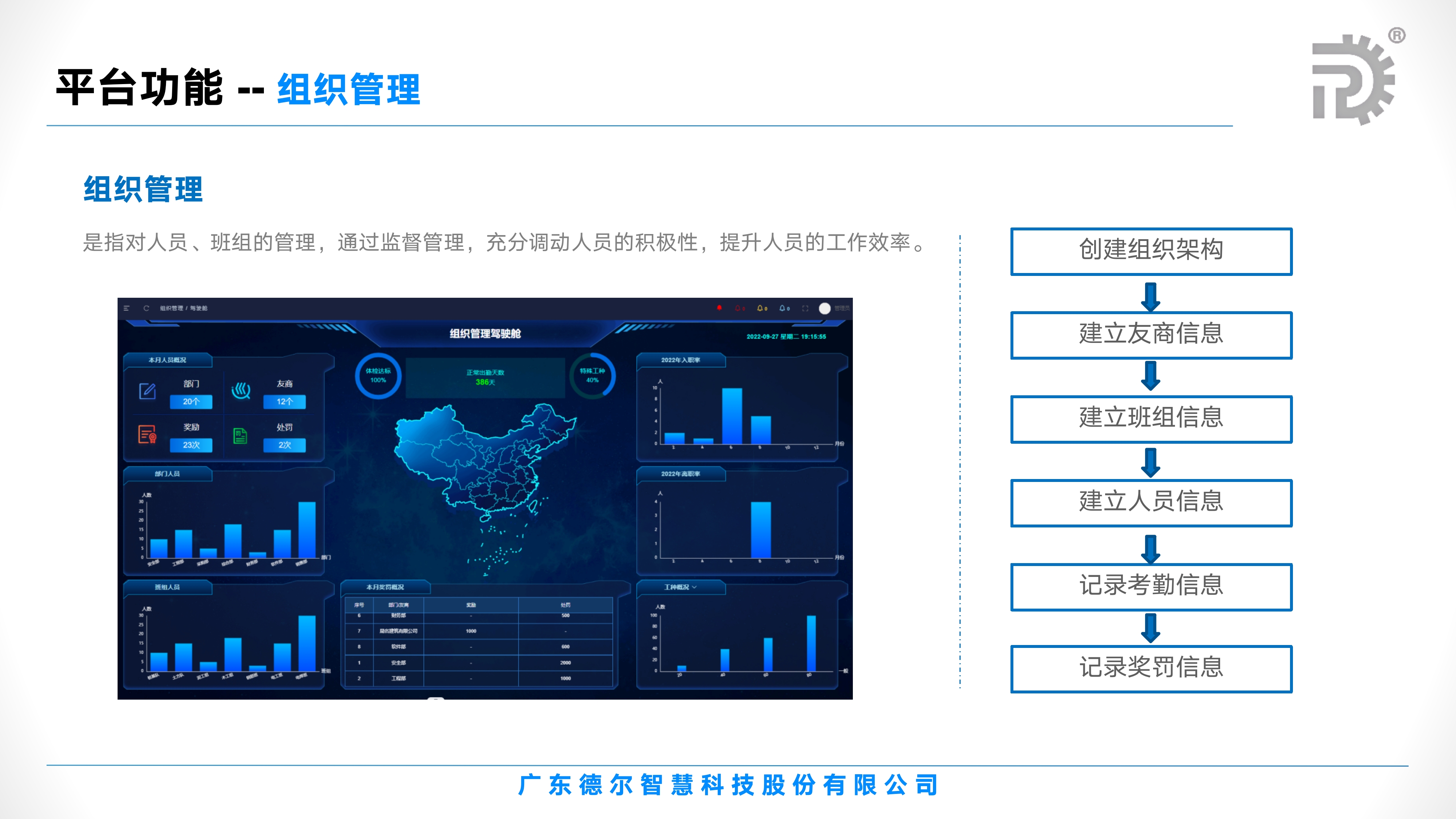The width and height of the screenshot is (1456, 819).
Task: Click the 软件部 table row cell
Action: click(x=399, y=646)
